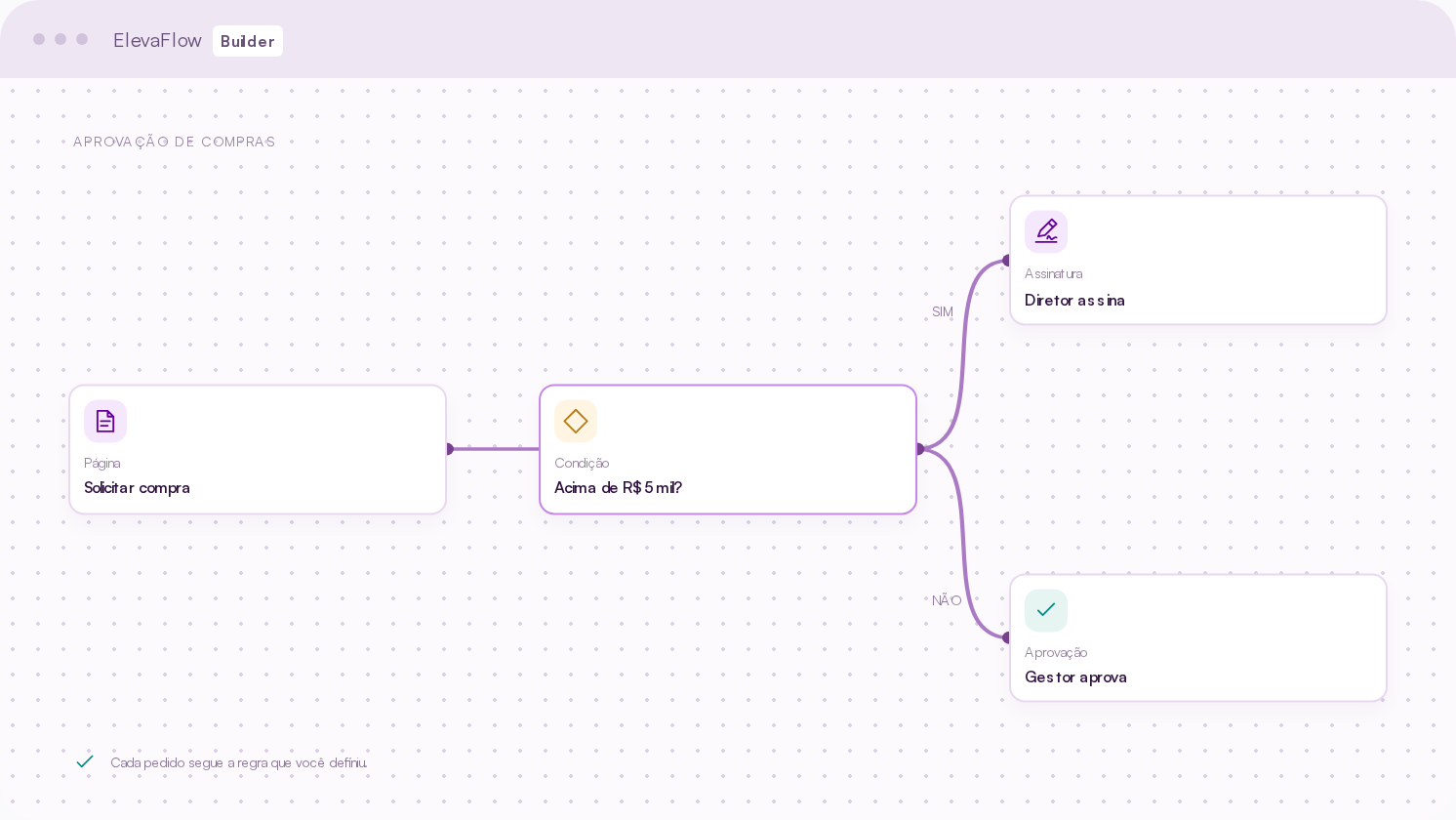Click the Aprovação de Compras flow heading

[174, 142]
